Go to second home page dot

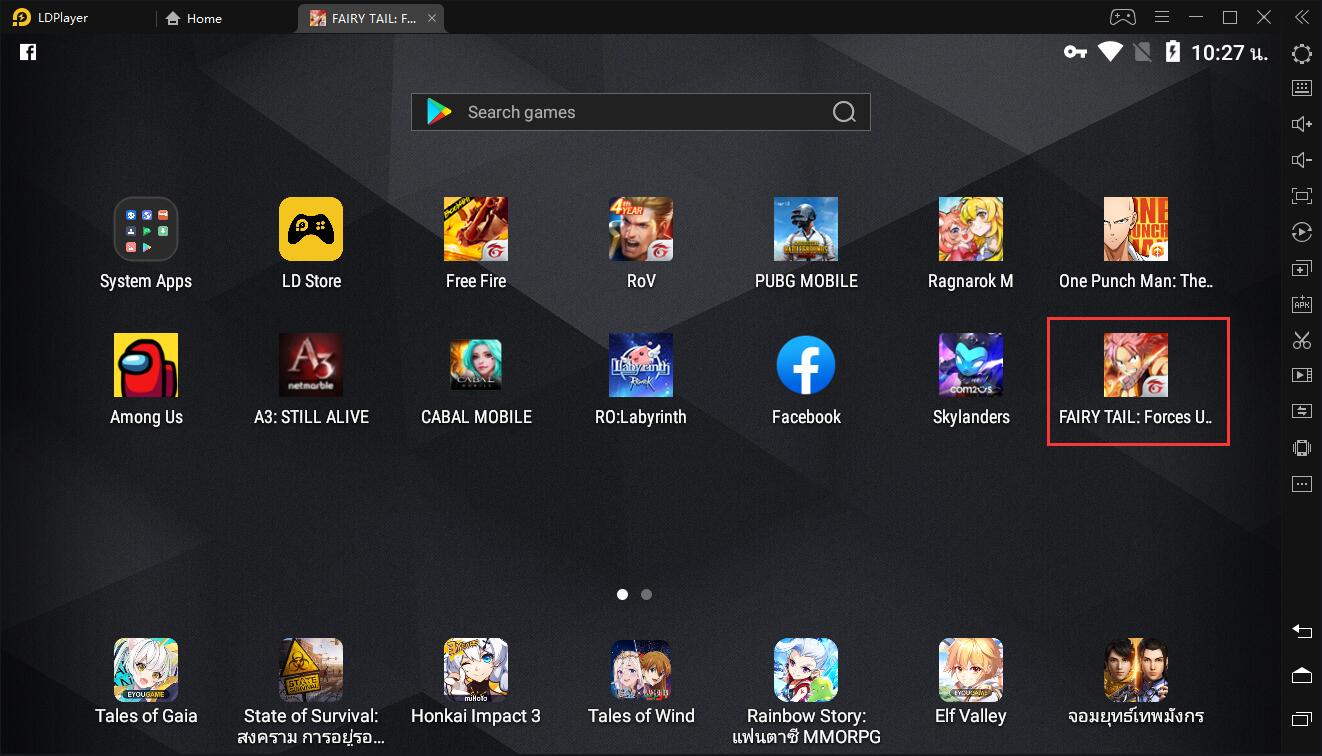(x=646, y=594)
